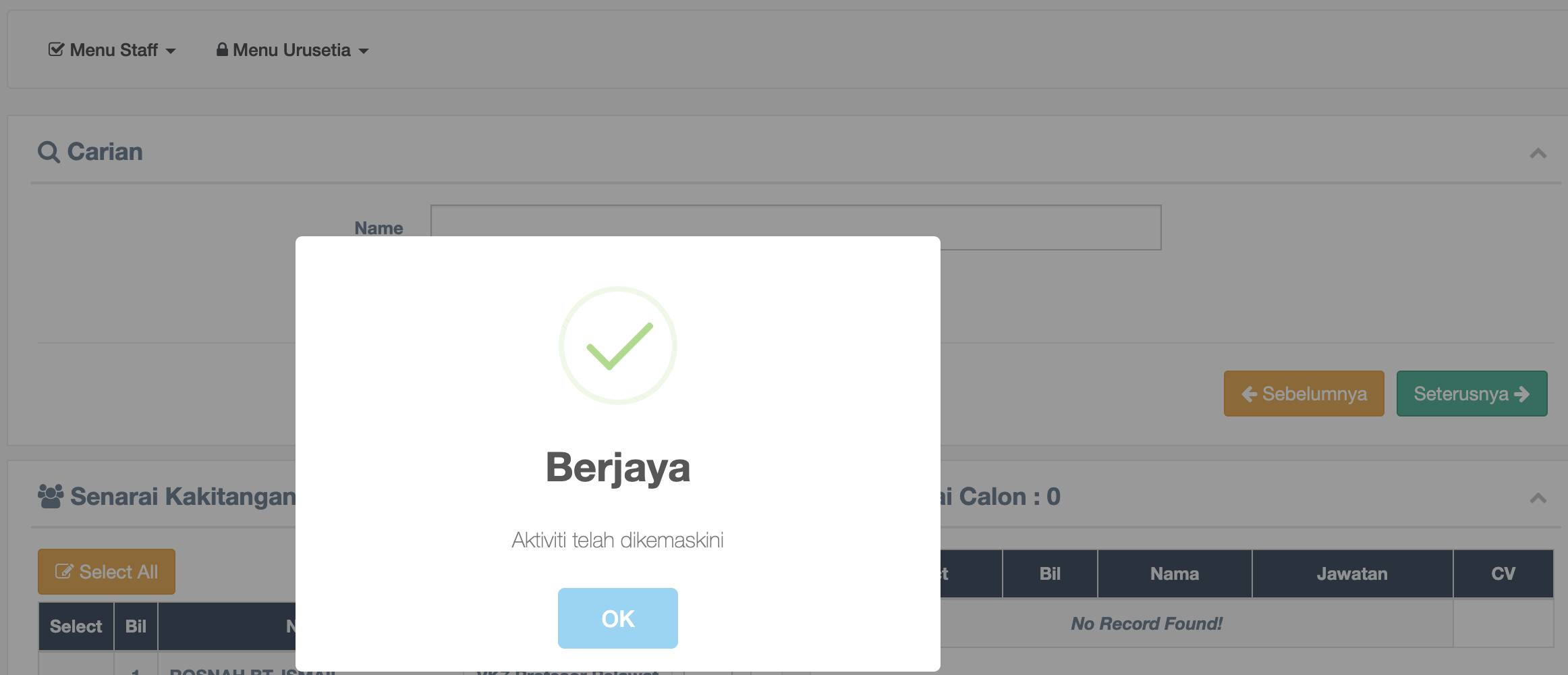The width and height of the screenshot is (1568, 675).
Task: Select the Menu Staff menu label
Action: coord(113,50)
